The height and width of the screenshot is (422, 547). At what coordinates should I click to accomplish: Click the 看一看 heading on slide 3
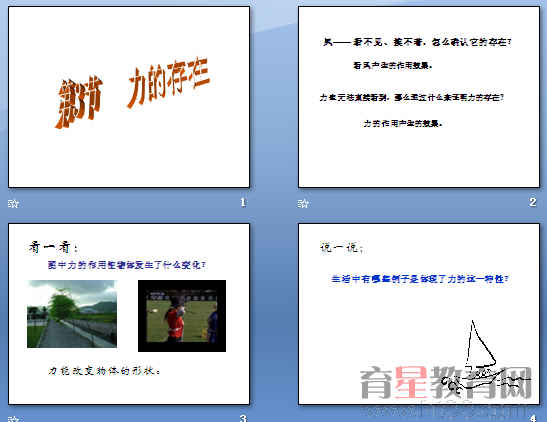[x=53, y=248]
